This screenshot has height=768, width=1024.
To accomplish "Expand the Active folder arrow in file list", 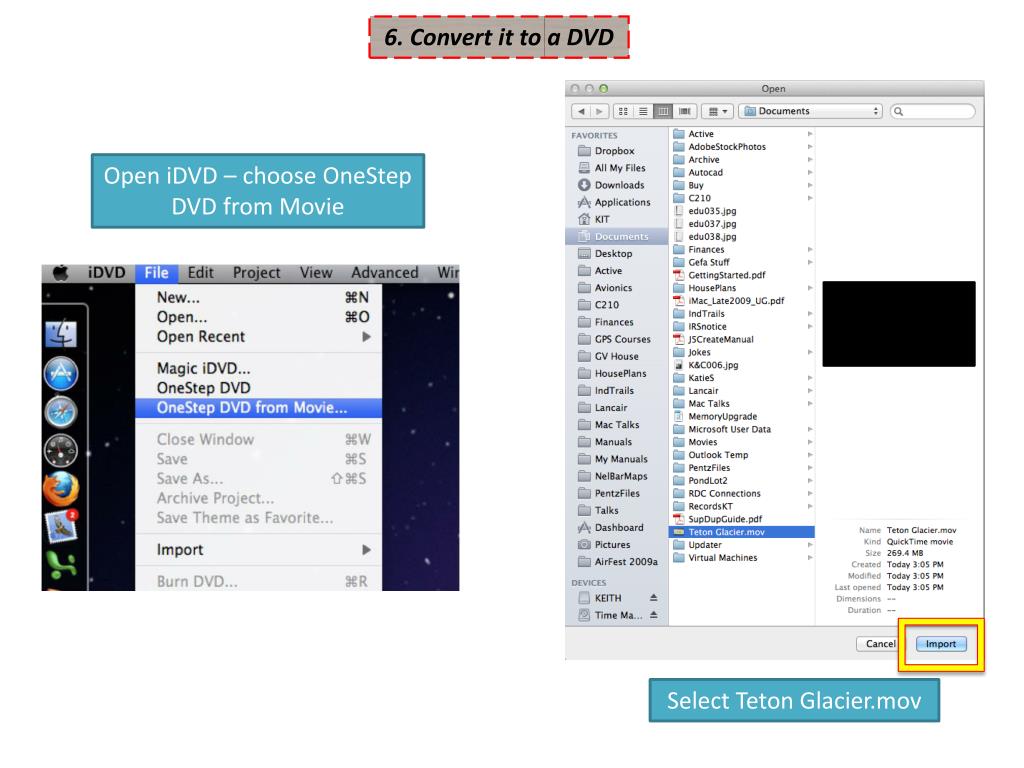I will 810,134.
